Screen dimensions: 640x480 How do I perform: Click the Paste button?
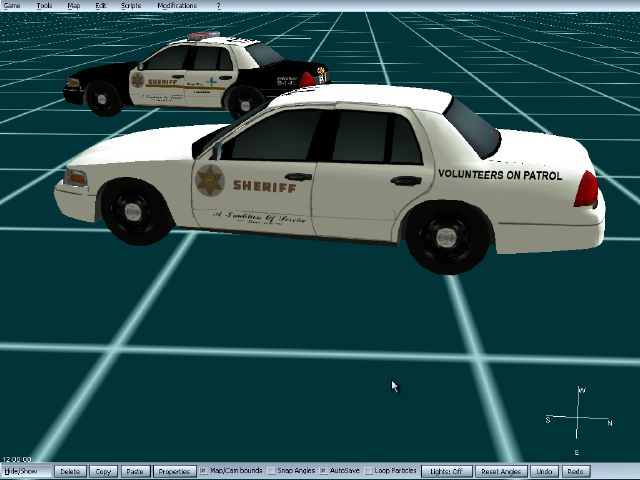(135, 471)
